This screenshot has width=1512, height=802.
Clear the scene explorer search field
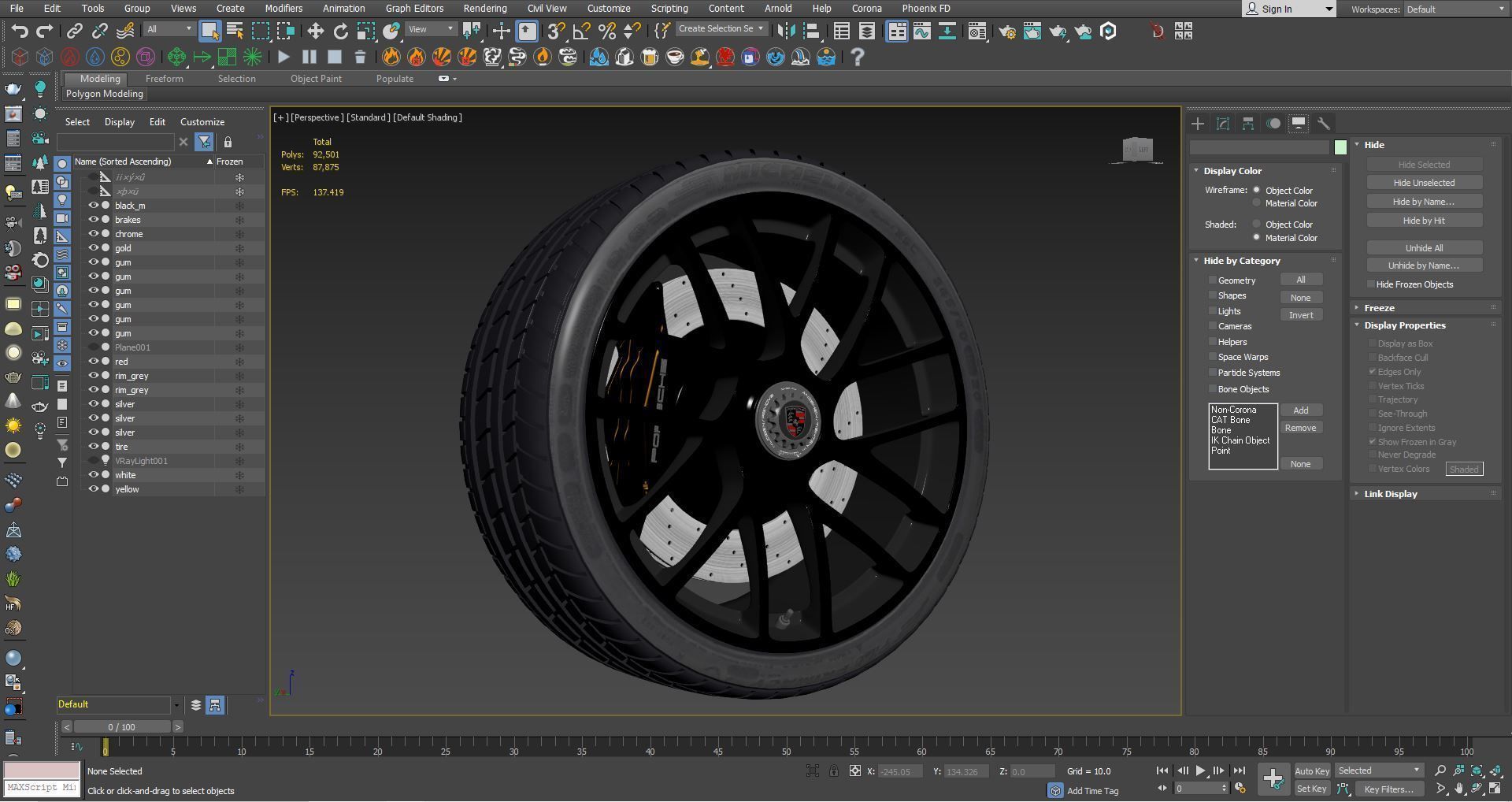(x=183, y=142)
